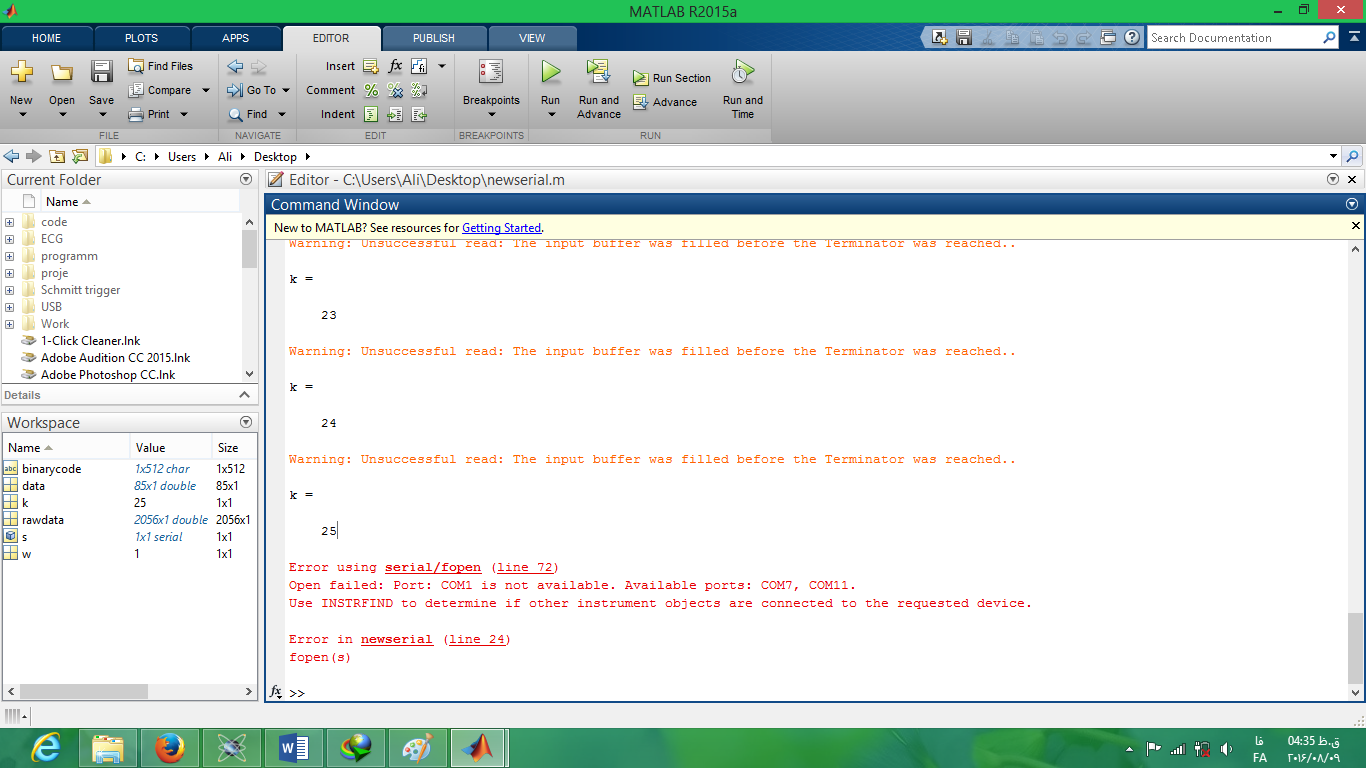Switch to the PUBLISH tab
The width and height of the screenshot is (1366, 768).
pyautogui.click(x=434, y=38)
